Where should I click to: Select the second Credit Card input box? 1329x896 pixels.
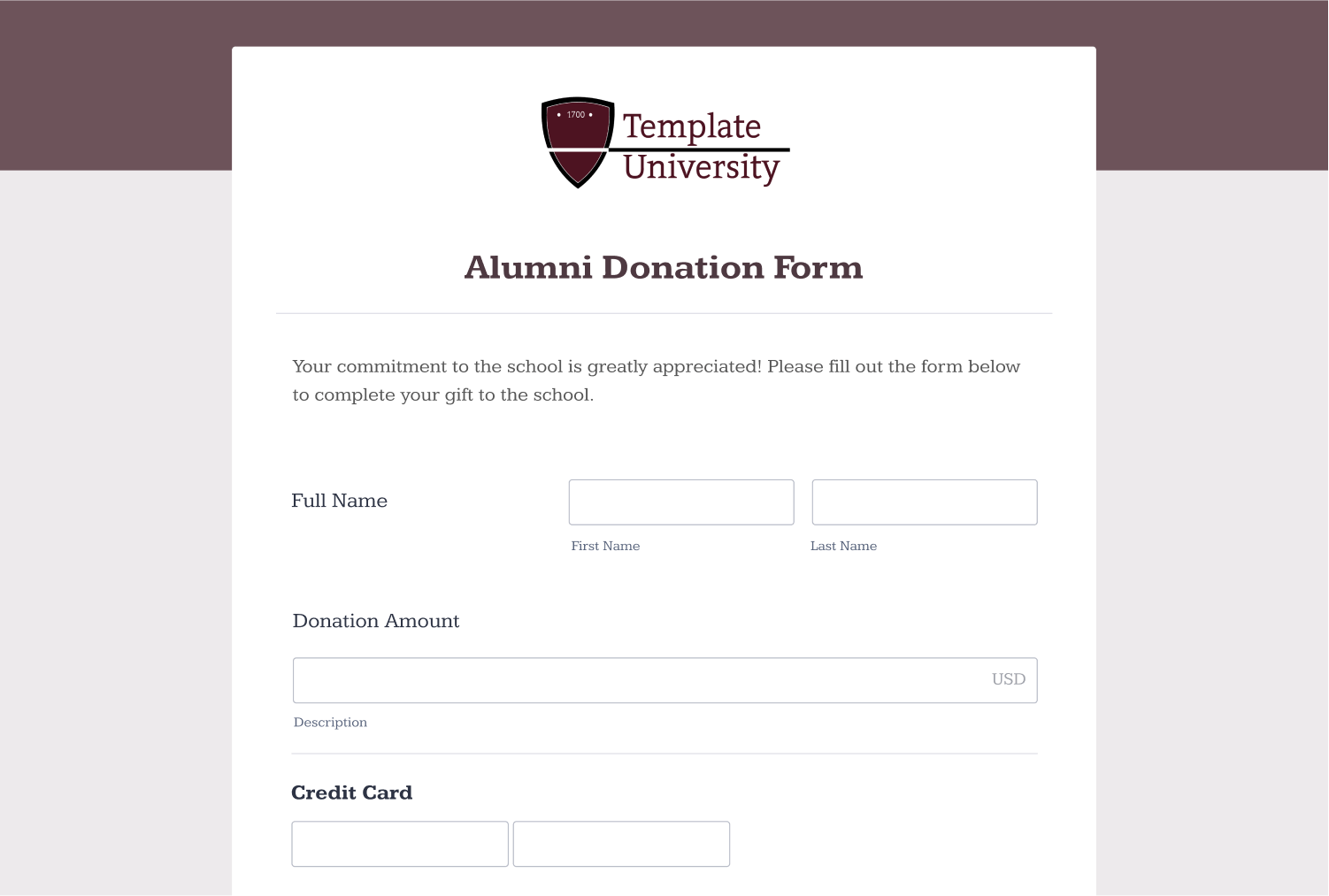(621, 844)
